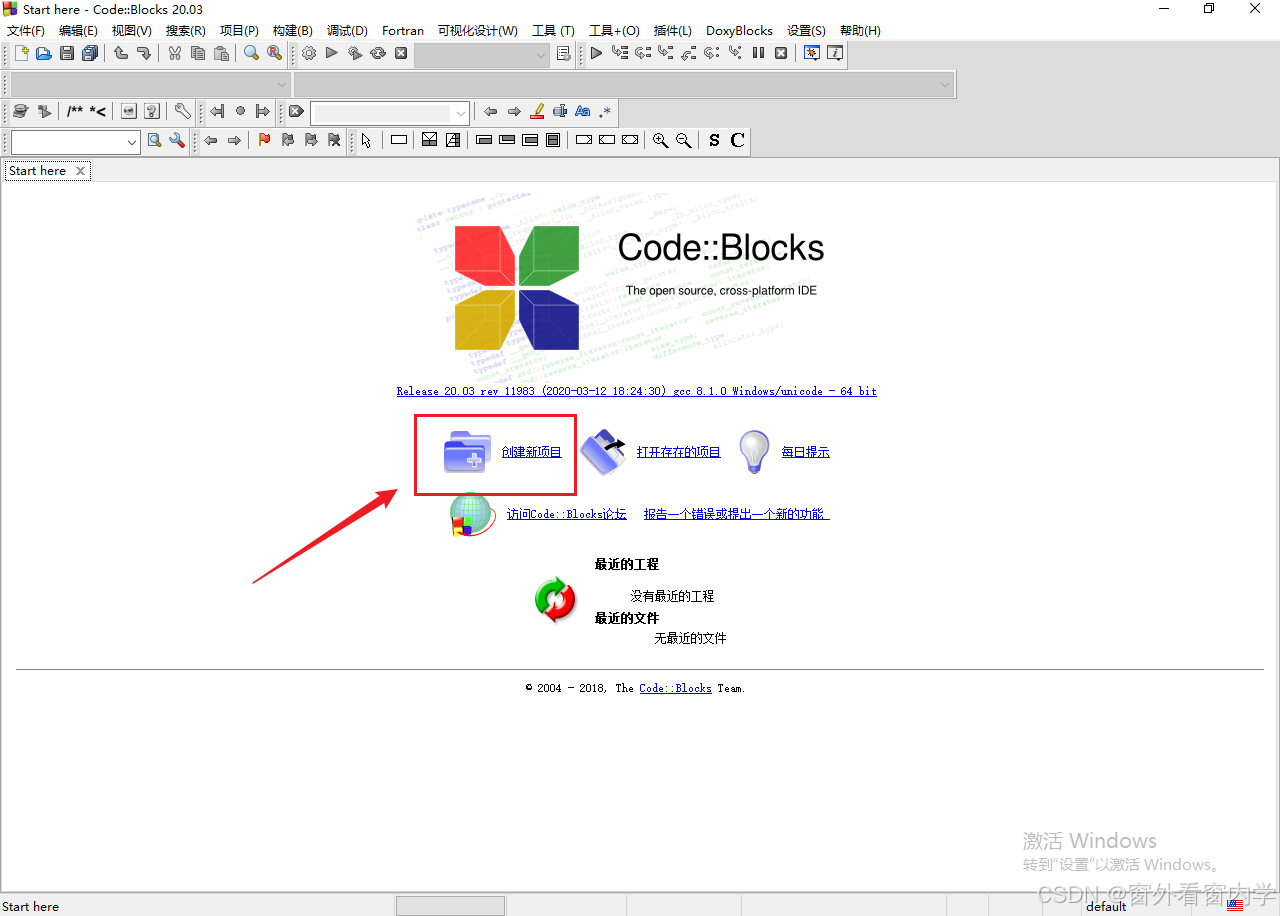Open the DoxyBlocks menu

click(x=739, y=31)
